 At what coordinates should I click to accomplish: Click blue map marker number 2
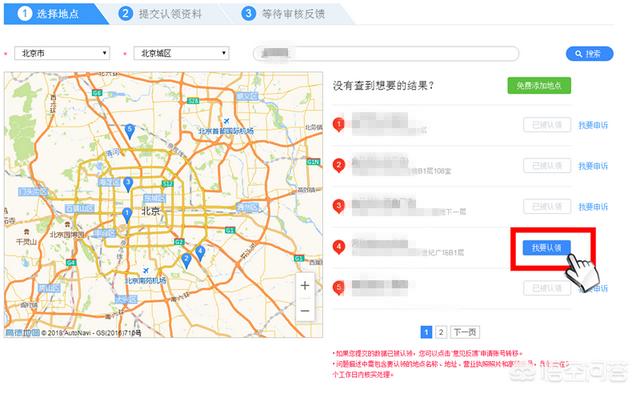click(186, 260)
